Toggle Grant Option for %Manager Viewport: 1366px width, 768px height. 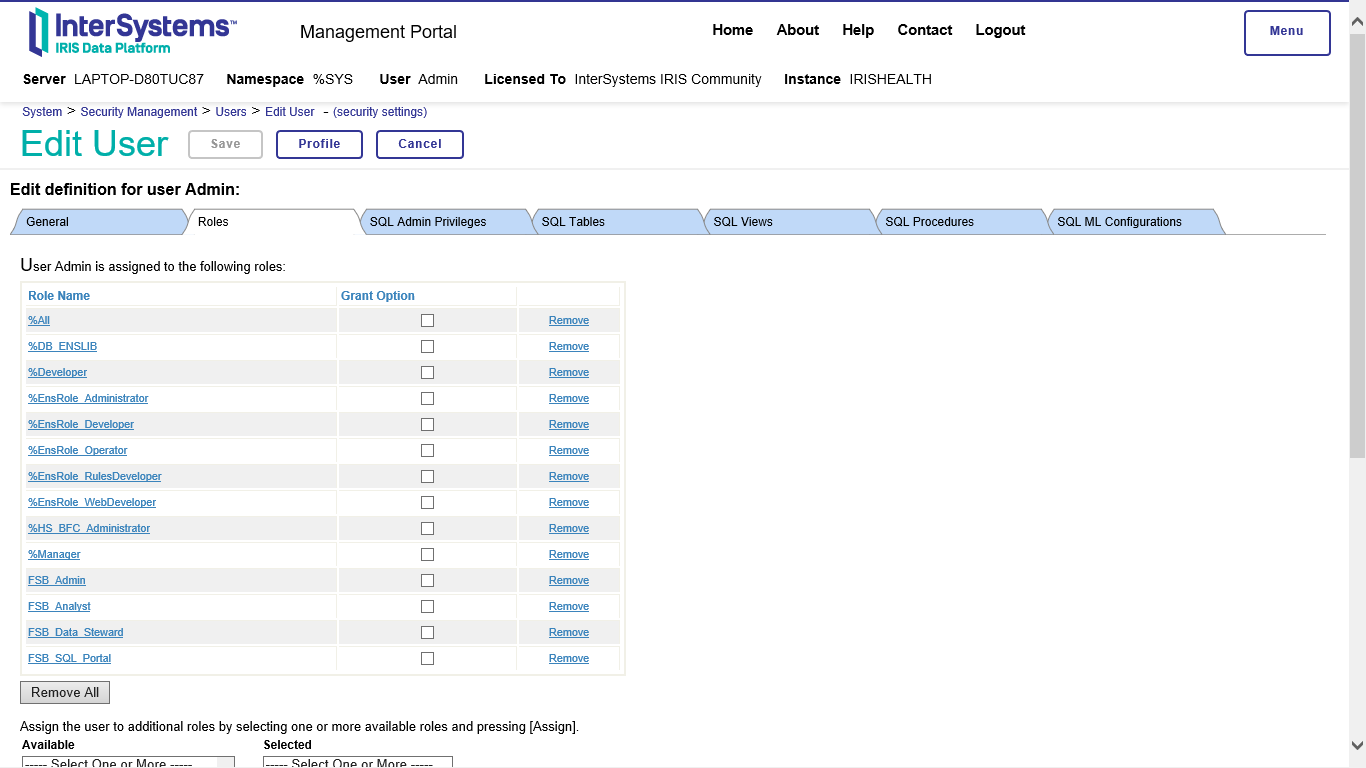click(x=427, y=554)
